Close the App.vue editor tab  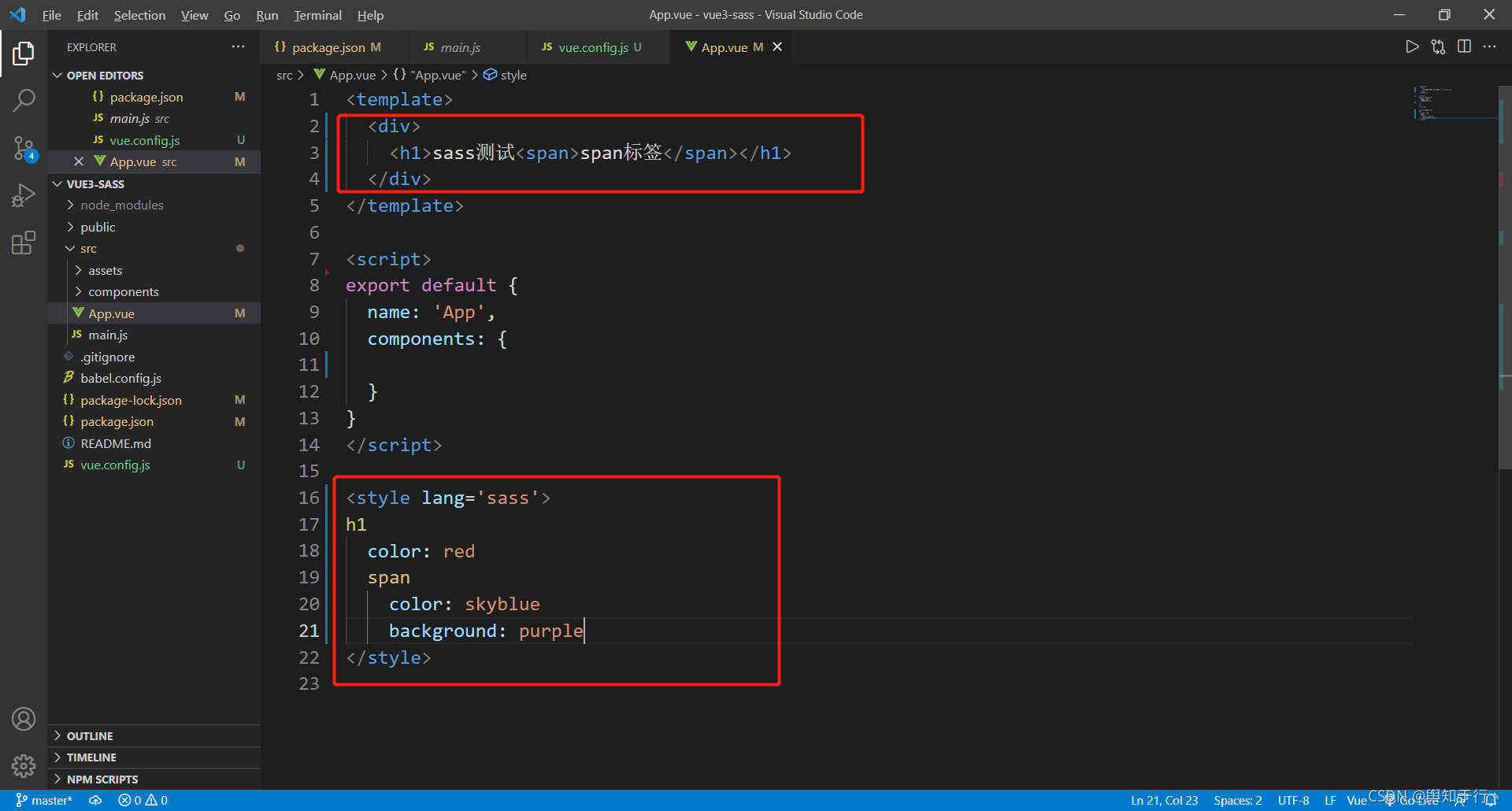coord(777,47)
